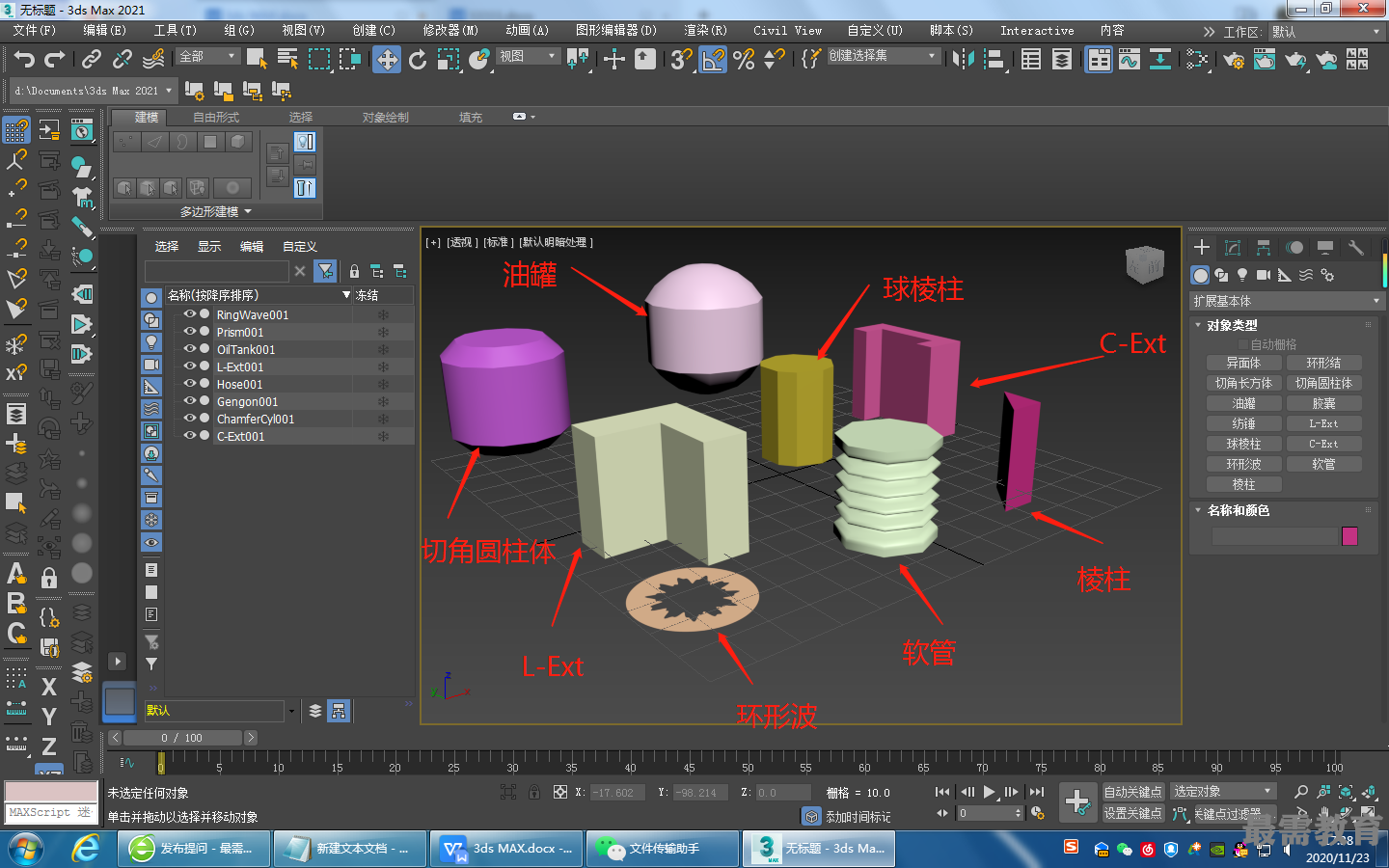Switch to the 对象绘制 ribbon tab

386,117
